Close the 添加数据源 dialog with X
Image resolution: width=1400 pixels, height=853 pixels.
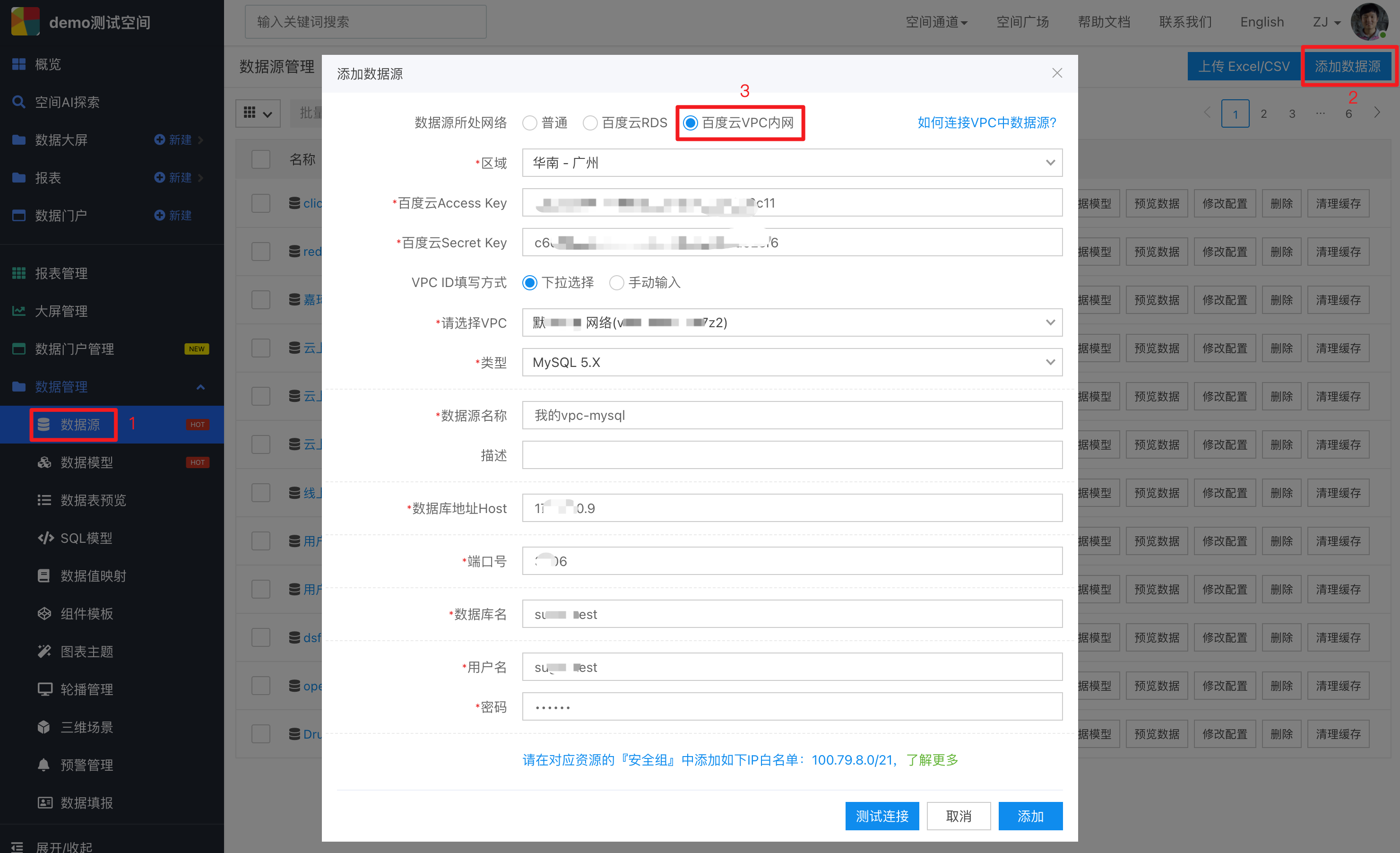coord(1057,73)
